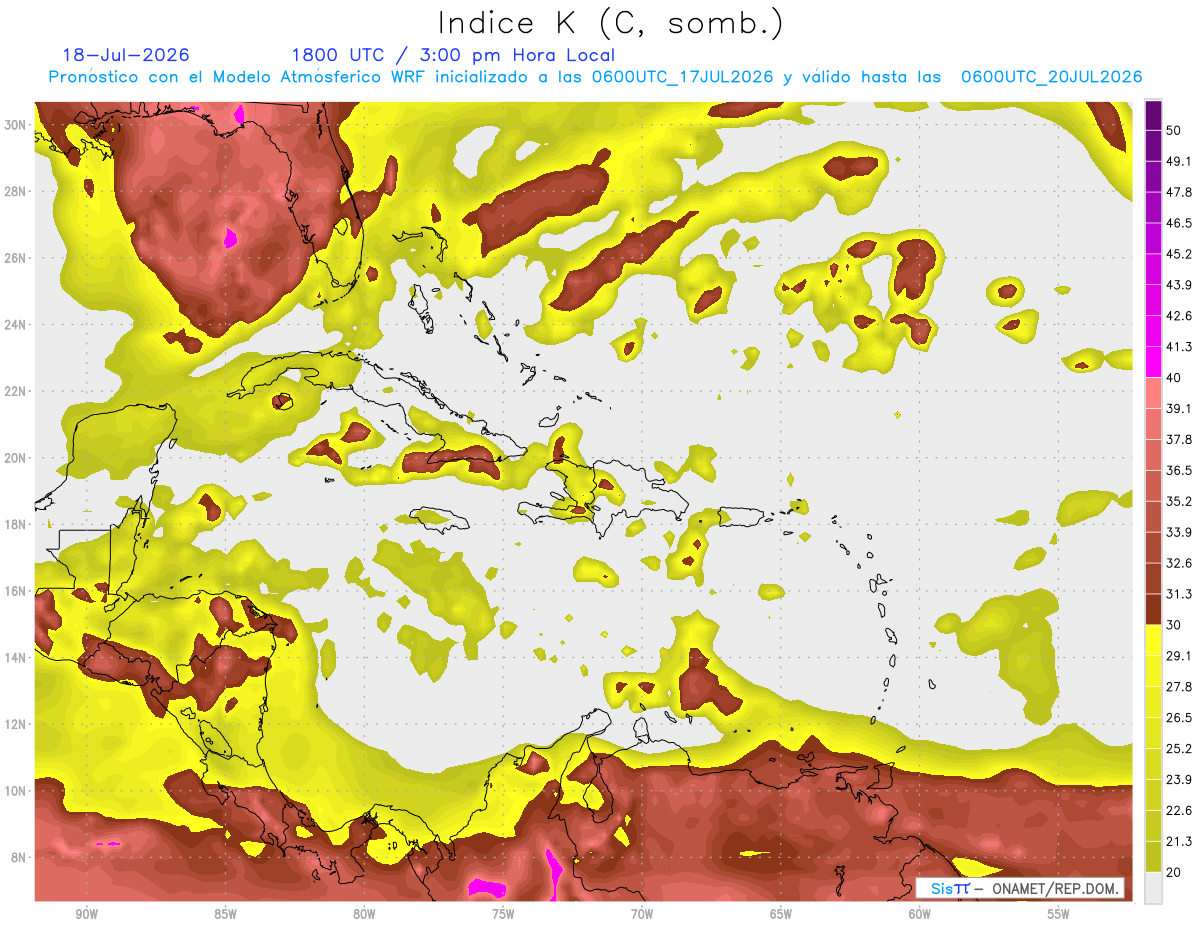Click the colorbar value 32.6
1200x927 pixels.
(x=1179, y=563)
